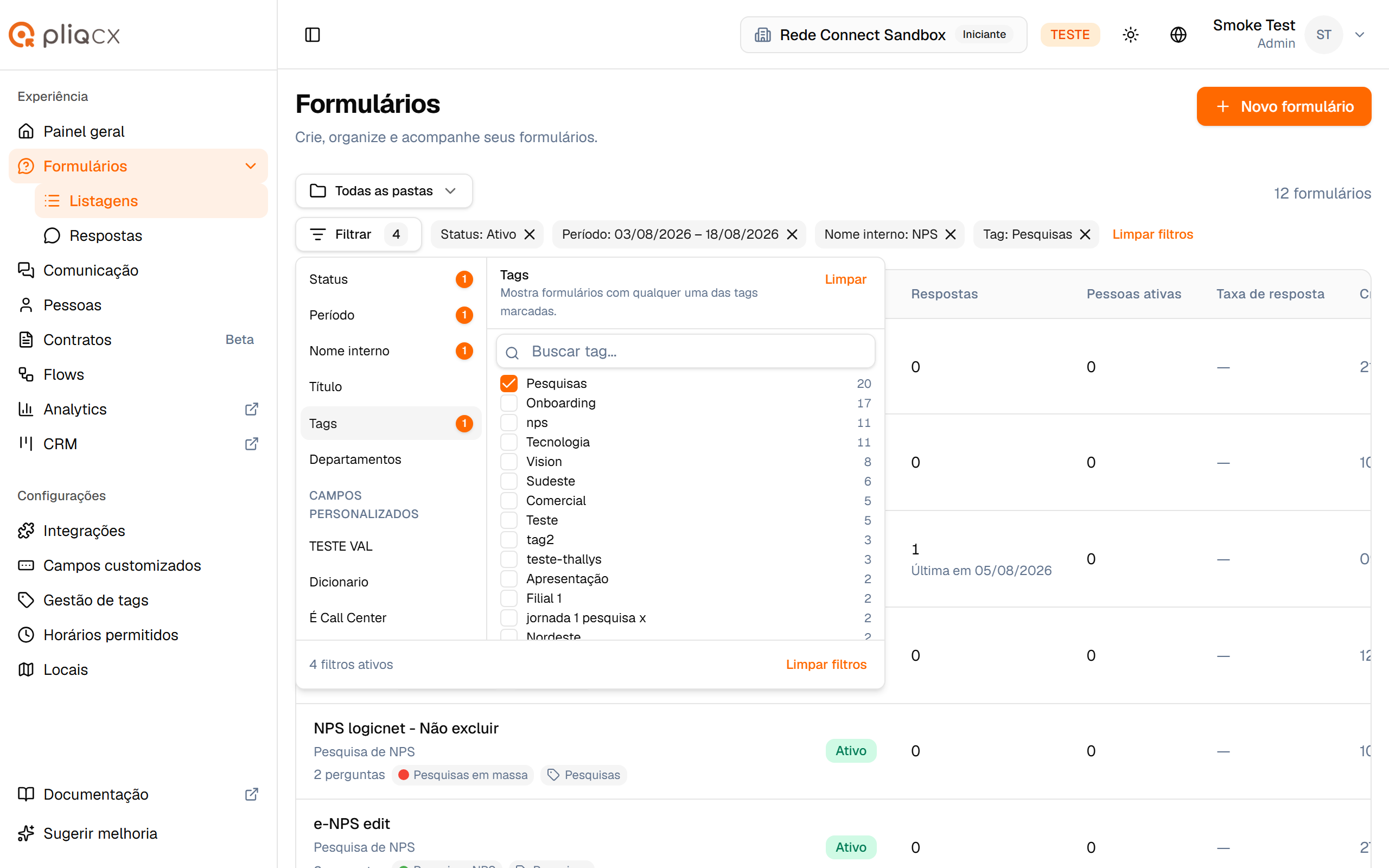Open Painel geral in sidebar
The height and width of the screenshot is (868, 1389).
[x=138, y=131]
